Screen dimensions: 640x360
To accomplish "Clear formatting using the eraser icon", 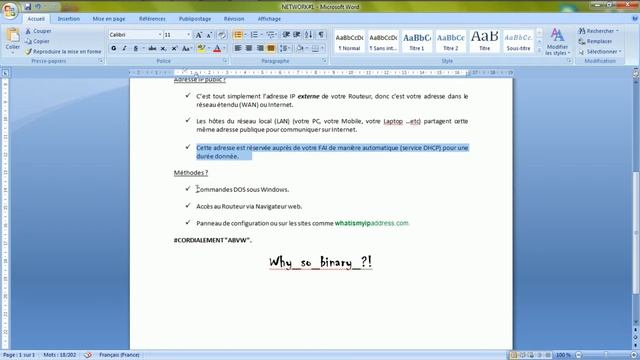I will [222, 35].
